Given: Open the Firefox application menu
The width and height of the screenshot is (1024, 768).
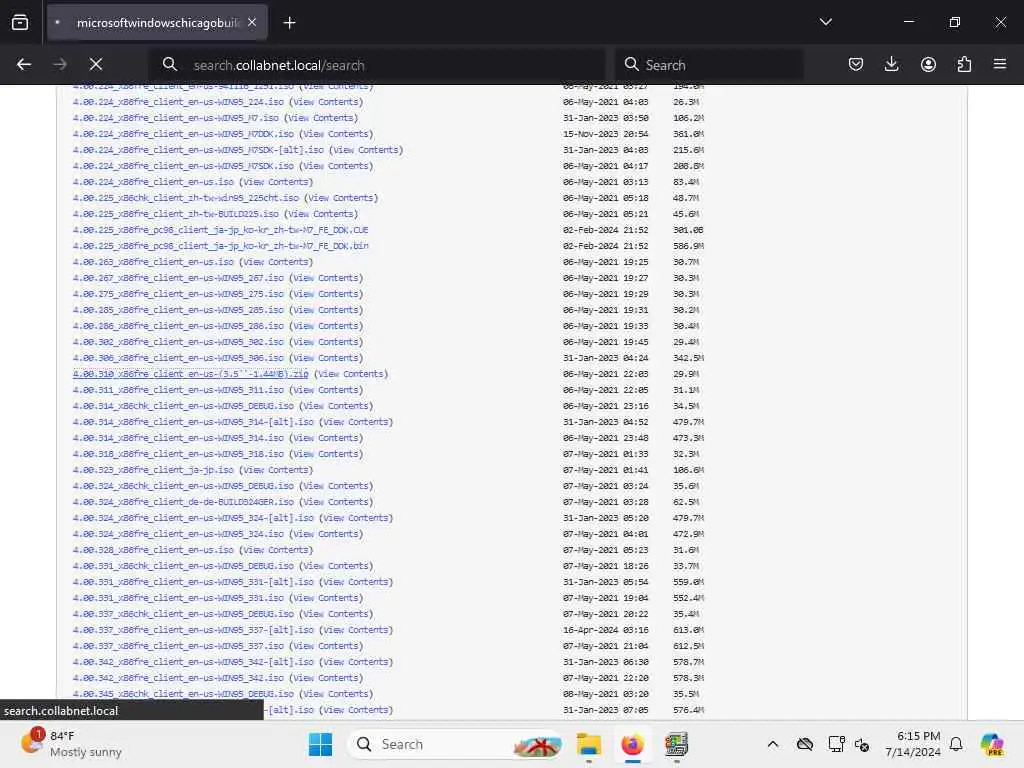Looking at the screenshot, I should (1000, 64).
